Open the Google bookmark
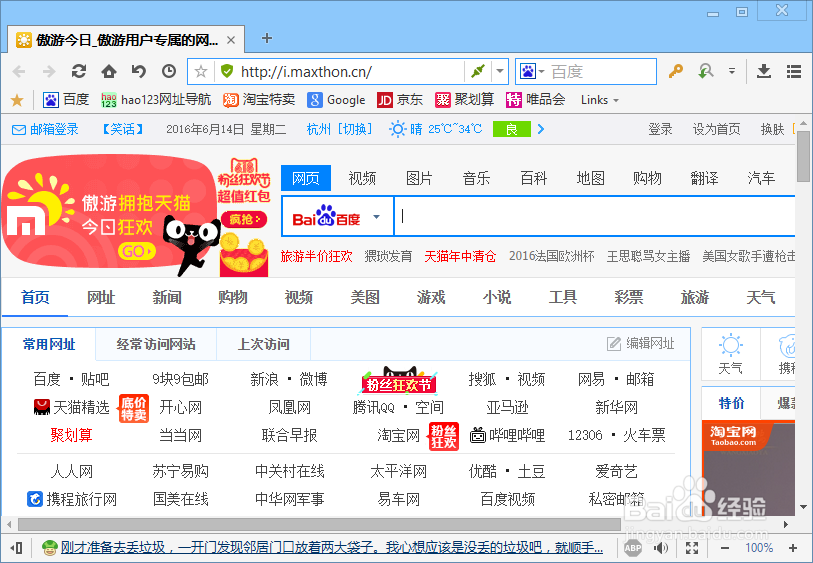The height and width of the screenshot is (563, 813). coord(336,100)
